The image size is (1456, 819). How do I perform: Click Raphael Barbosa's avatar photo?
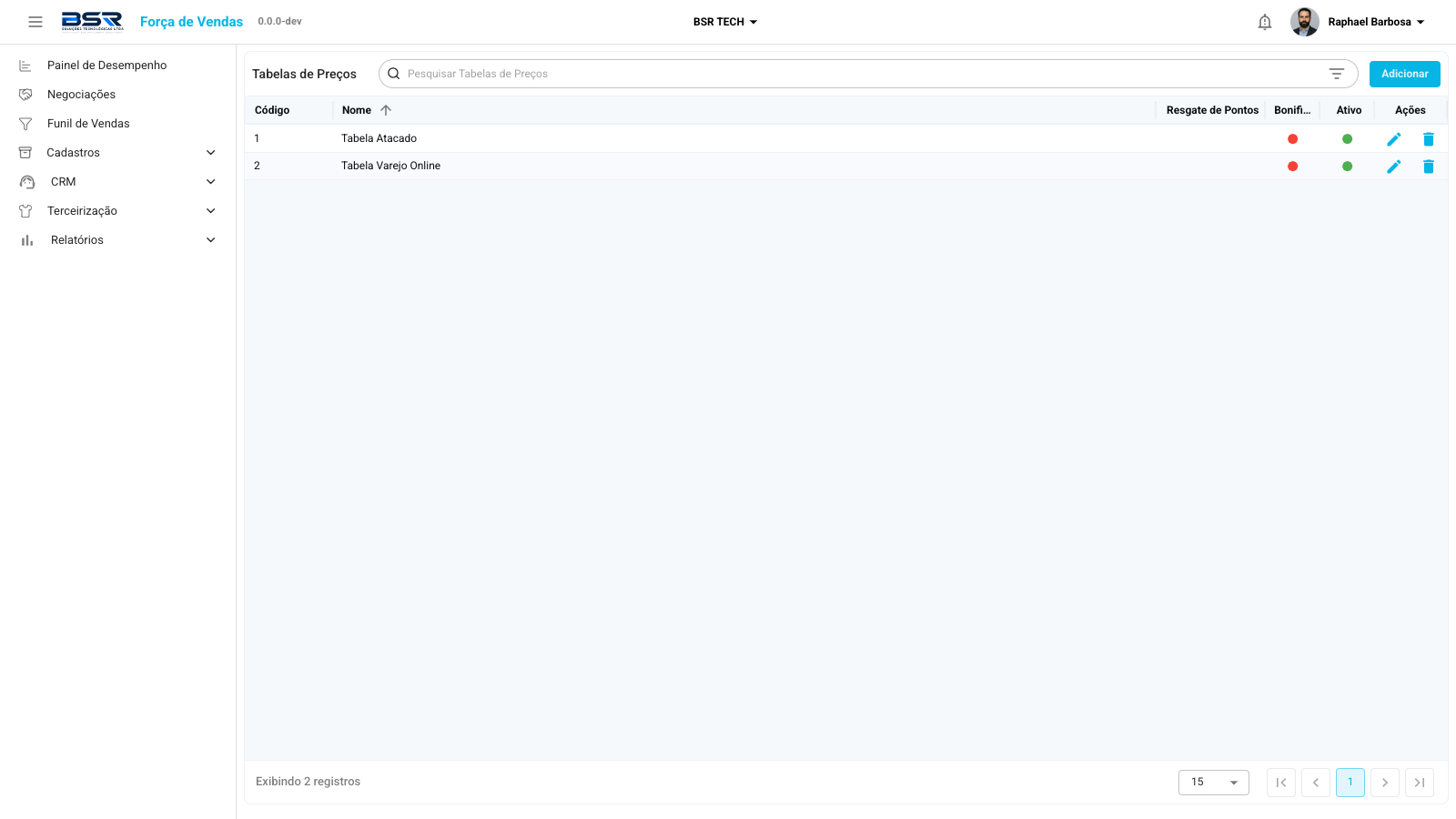(x=1305, y=22)
